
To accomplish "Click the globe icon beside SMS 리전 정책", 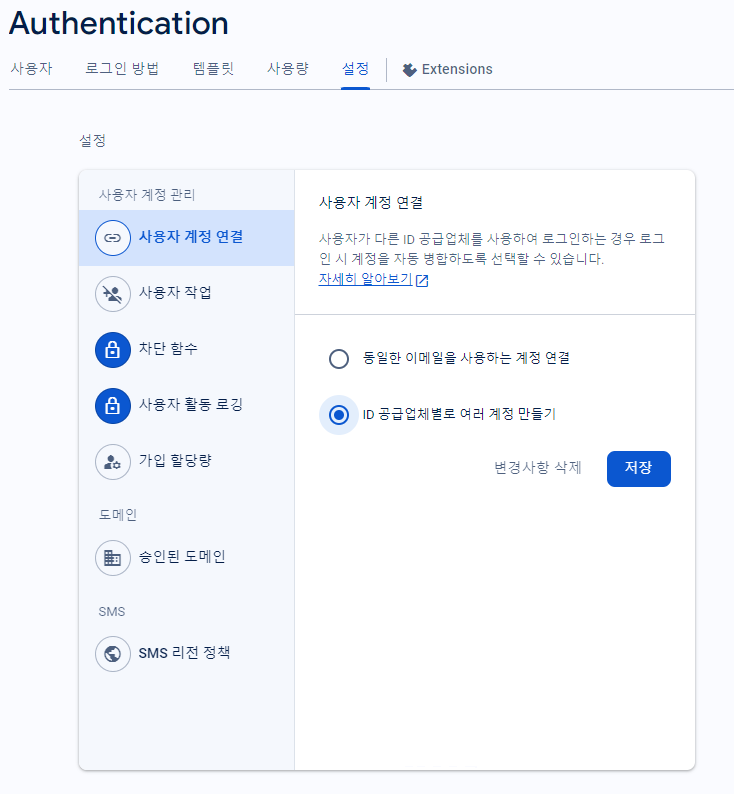I will coord(112,654).
